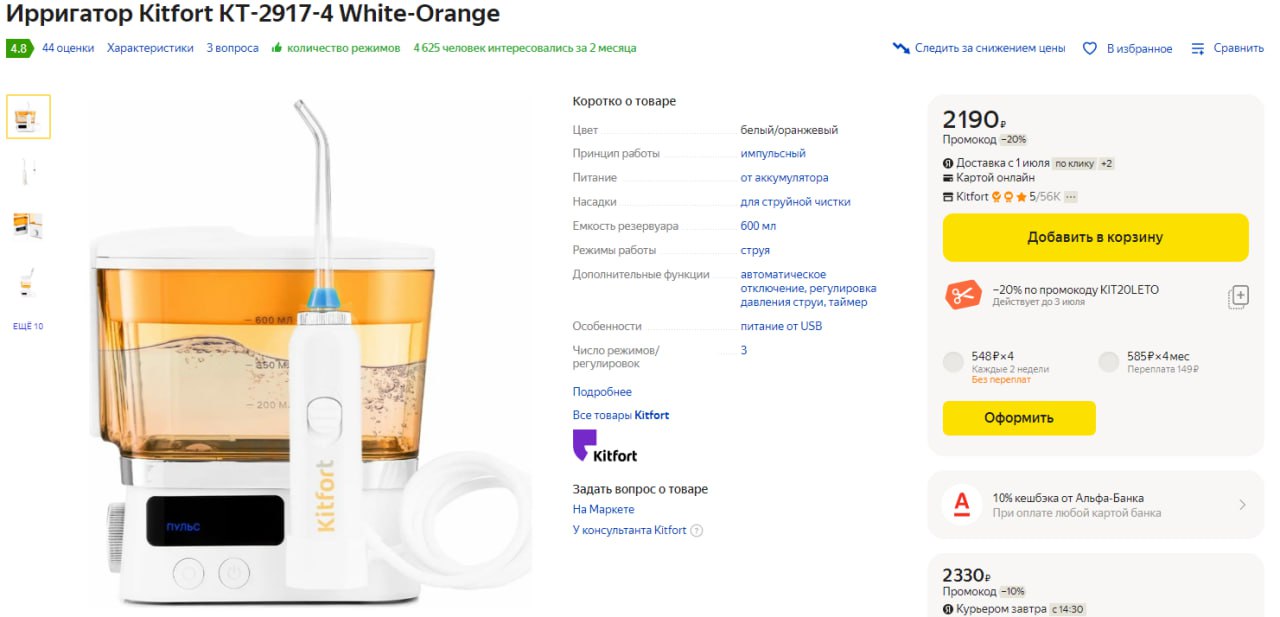Click the orange scissors promo badge
1280x617 pixels.
[962, 295]
